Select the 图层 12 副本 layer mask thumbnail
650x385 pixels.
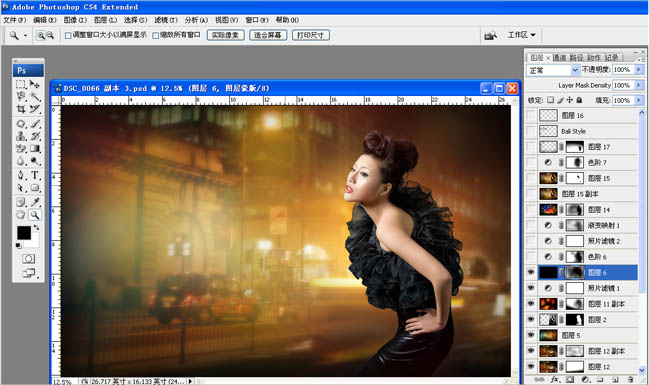(575, 351)
